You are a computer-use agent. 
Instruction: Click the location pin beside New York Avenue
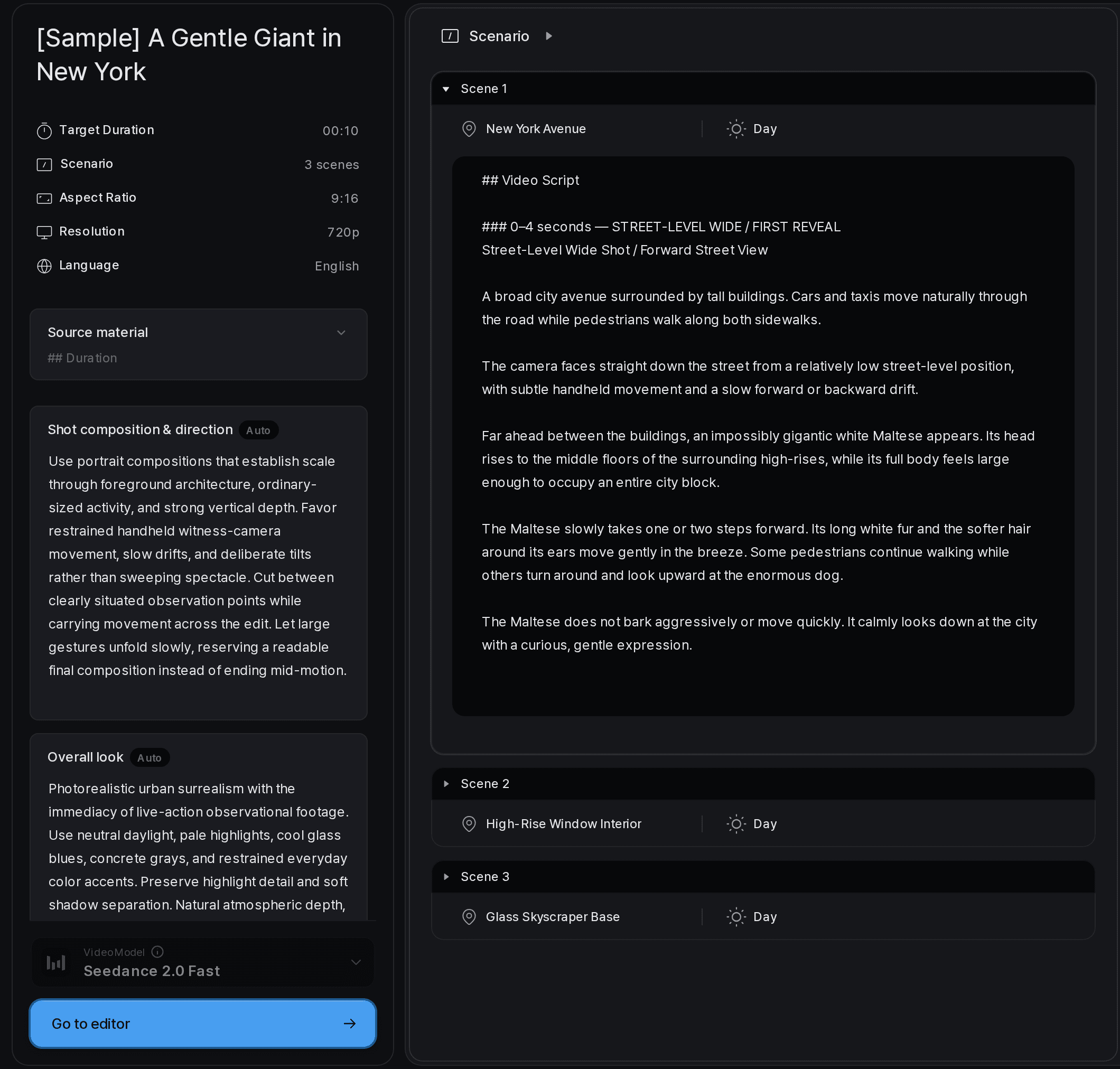469,129
